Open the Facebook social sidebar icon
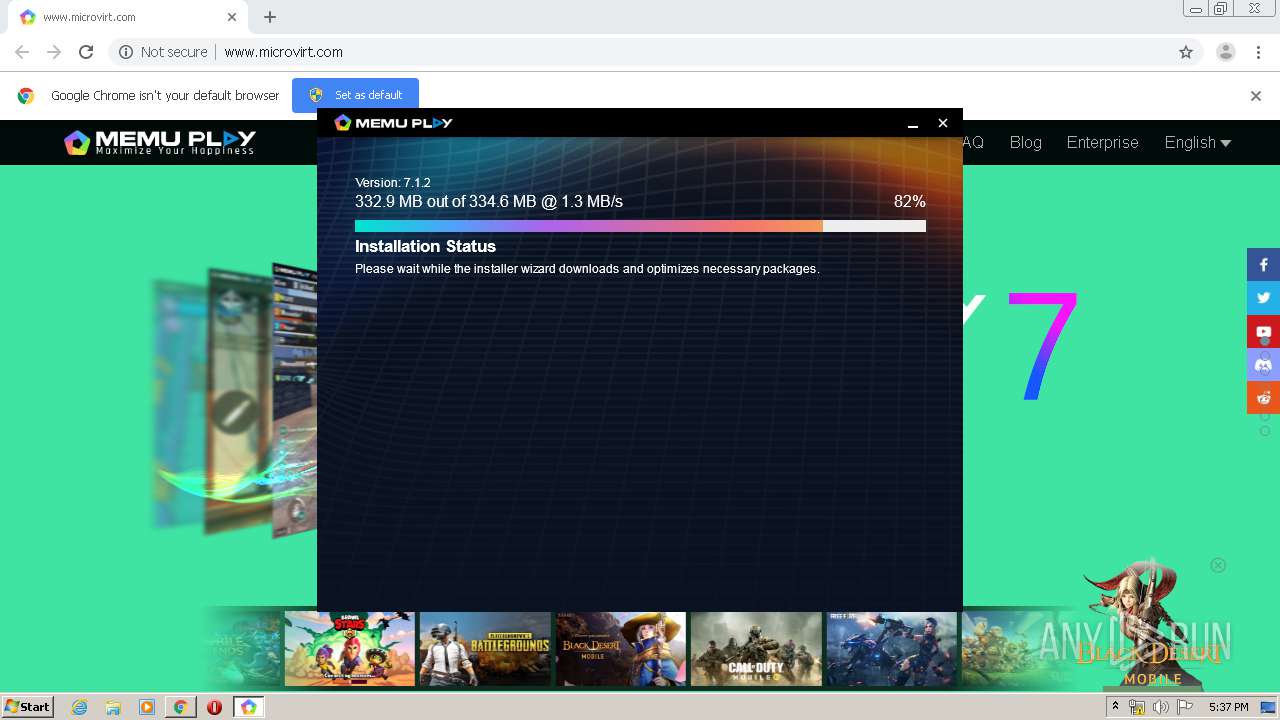1280x720 pixels. (1263, 265)
